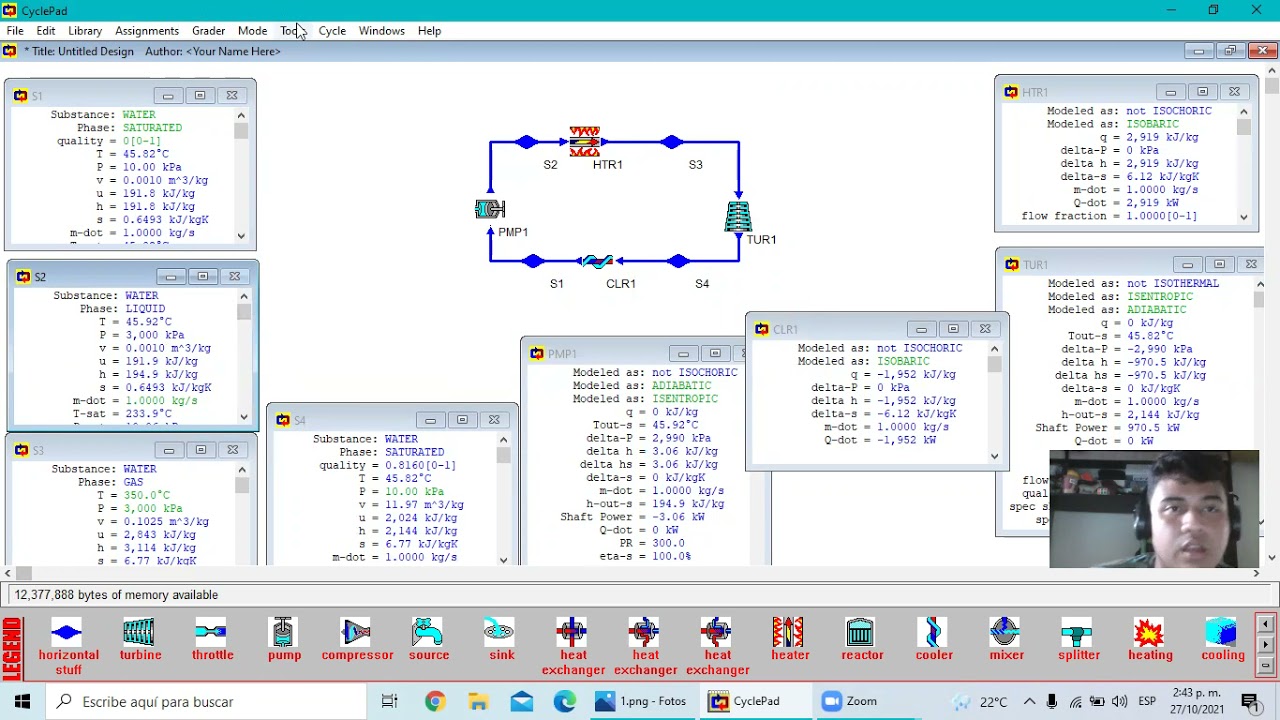The width and height of the screenshot is (1280, 720).
Task: Open the Cycle menu
Action: [x=332, y=31]
